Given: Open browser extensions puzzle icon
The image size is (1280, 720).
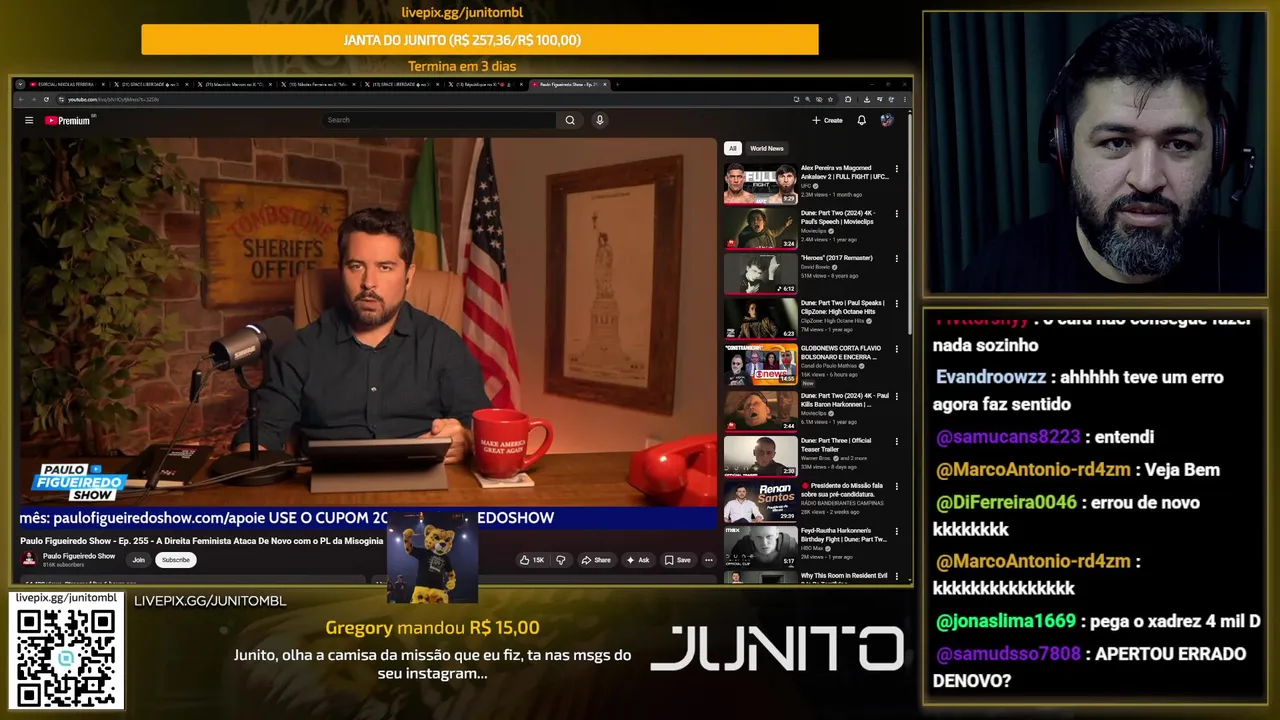Looking at the screenshot, I should pos(848,99).
